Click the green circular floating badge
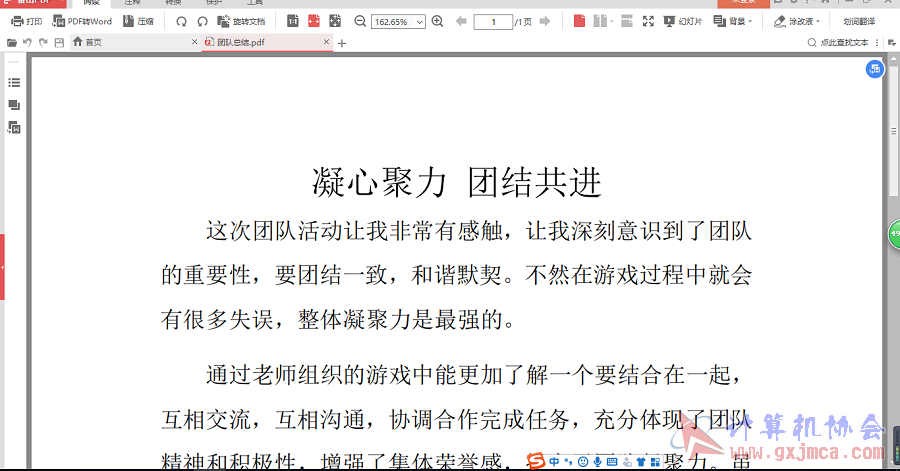The width and height of the screenshot is (900, 471). click(894, 234)
